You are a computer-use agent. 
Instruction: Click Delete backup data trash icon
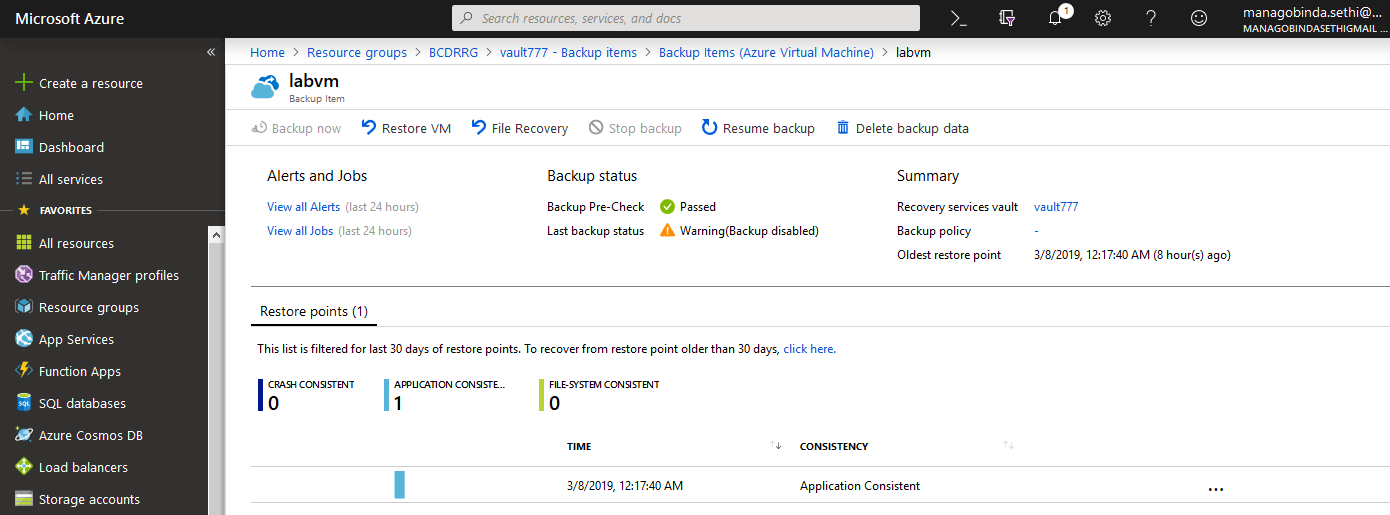pos(843,128)
